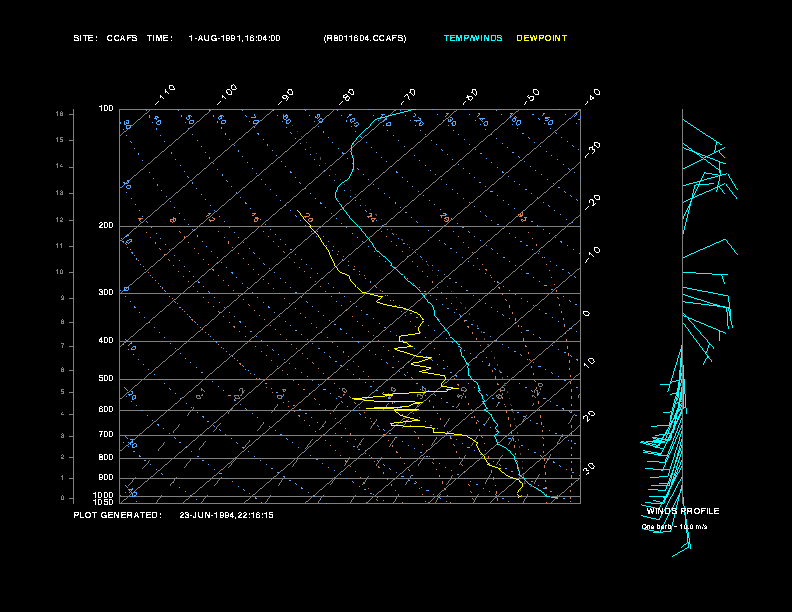
Task: Click the -90 temperature axis label
Action: [285, 96]
